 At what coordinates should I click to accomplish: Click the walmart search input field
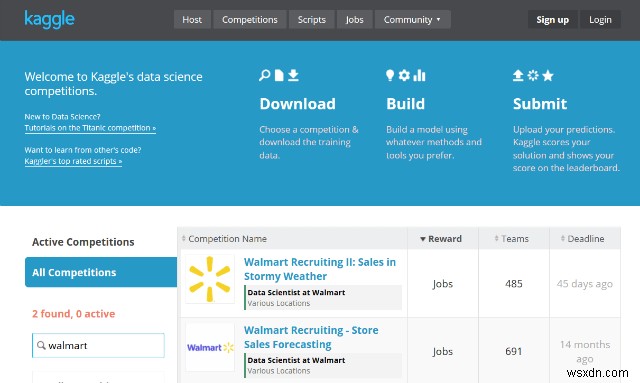point(98,345)
